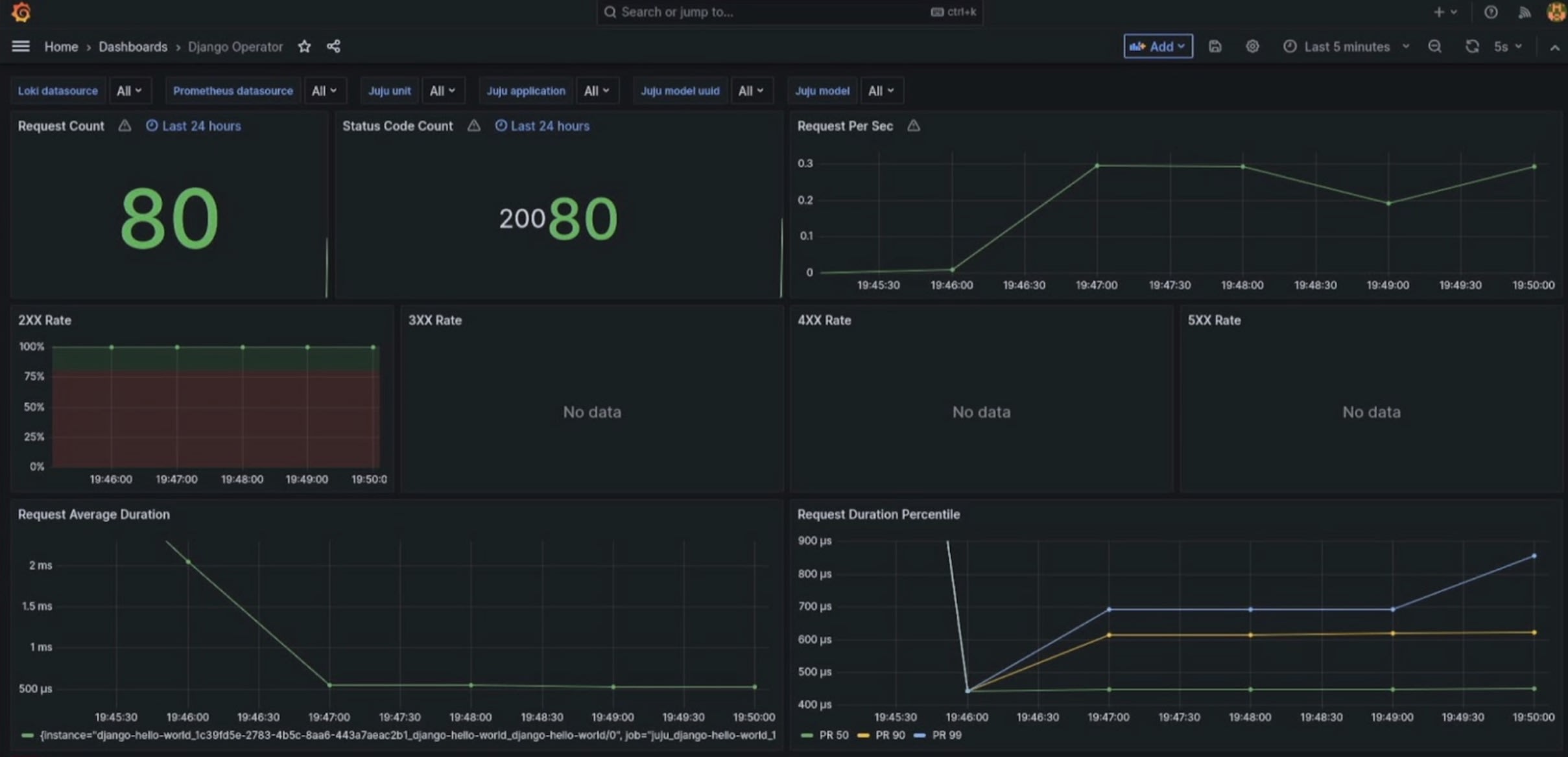Open Status Code Count panel title menu
Image resolution: width=1568 pixels, height=757 pixels.
point(398,126)
